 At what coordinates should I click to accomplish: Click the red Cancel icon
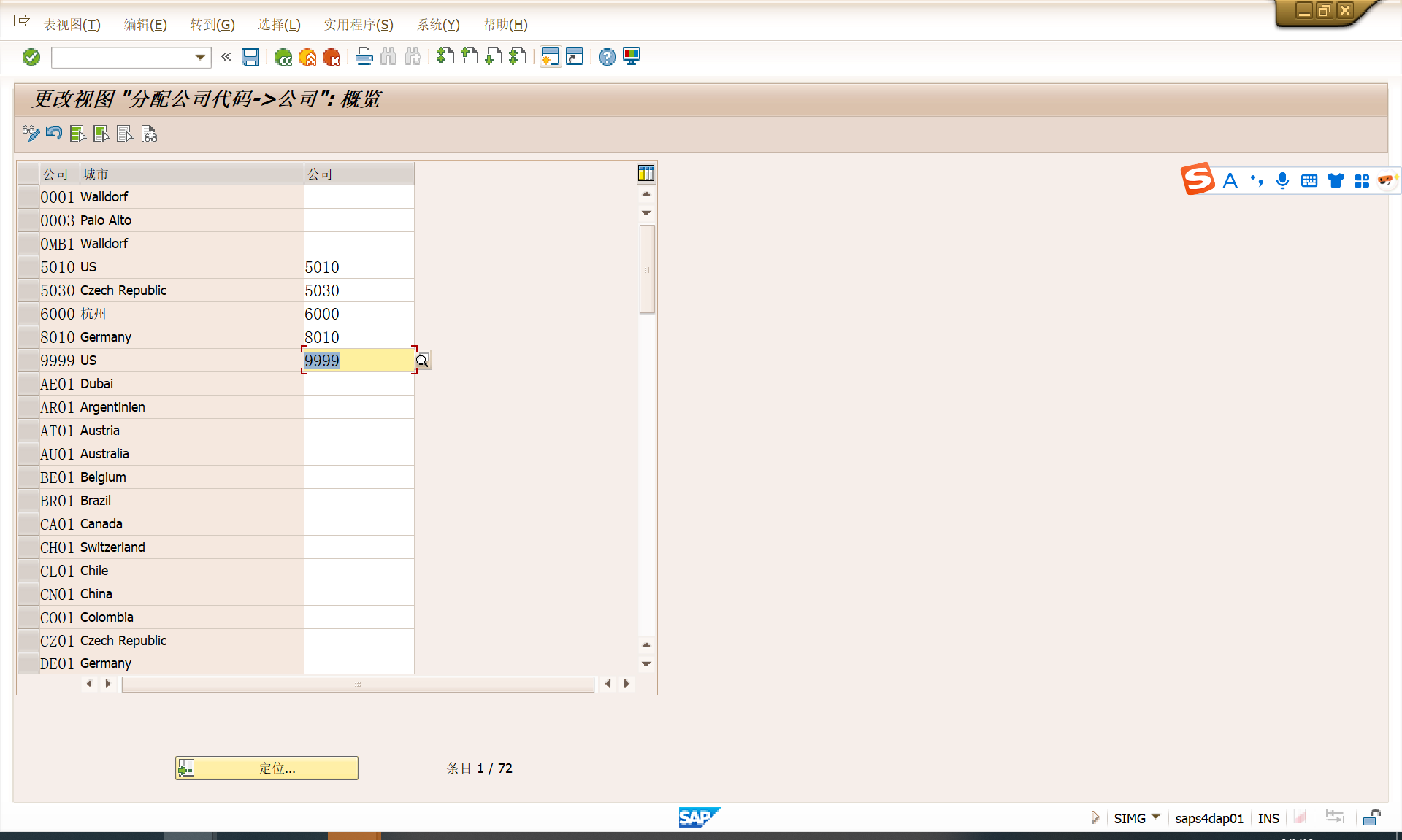point(332,57)
